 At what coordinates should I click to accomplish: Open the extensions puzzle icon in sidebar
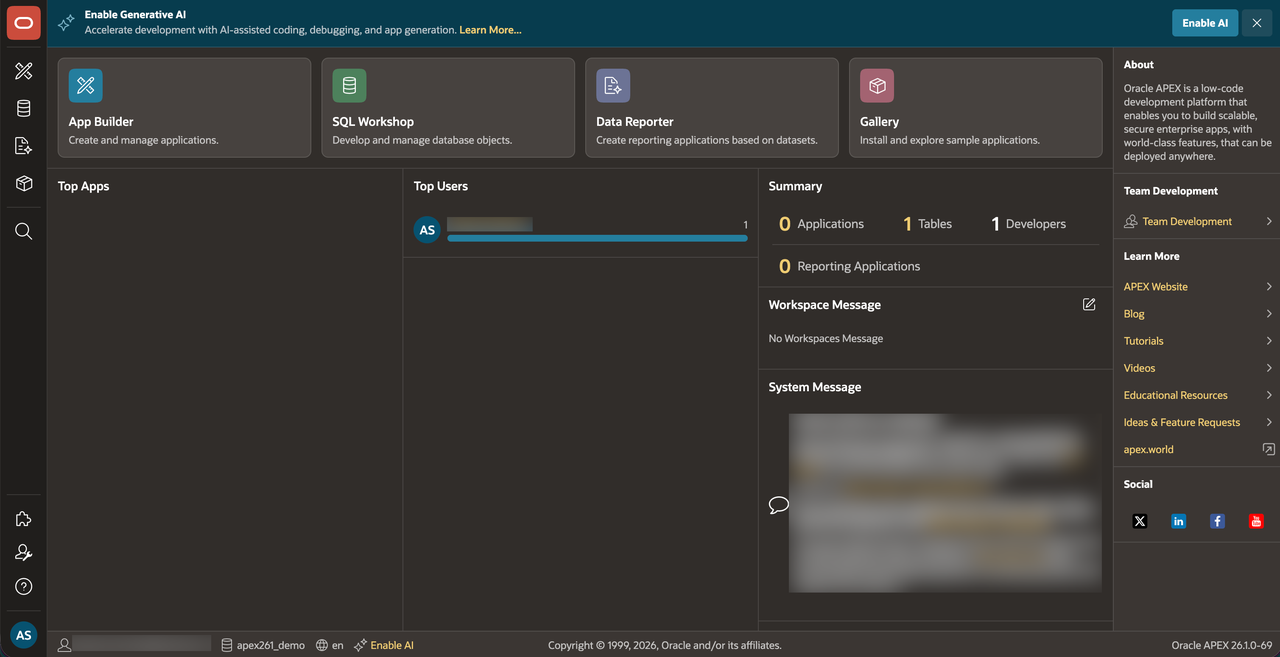24,519
